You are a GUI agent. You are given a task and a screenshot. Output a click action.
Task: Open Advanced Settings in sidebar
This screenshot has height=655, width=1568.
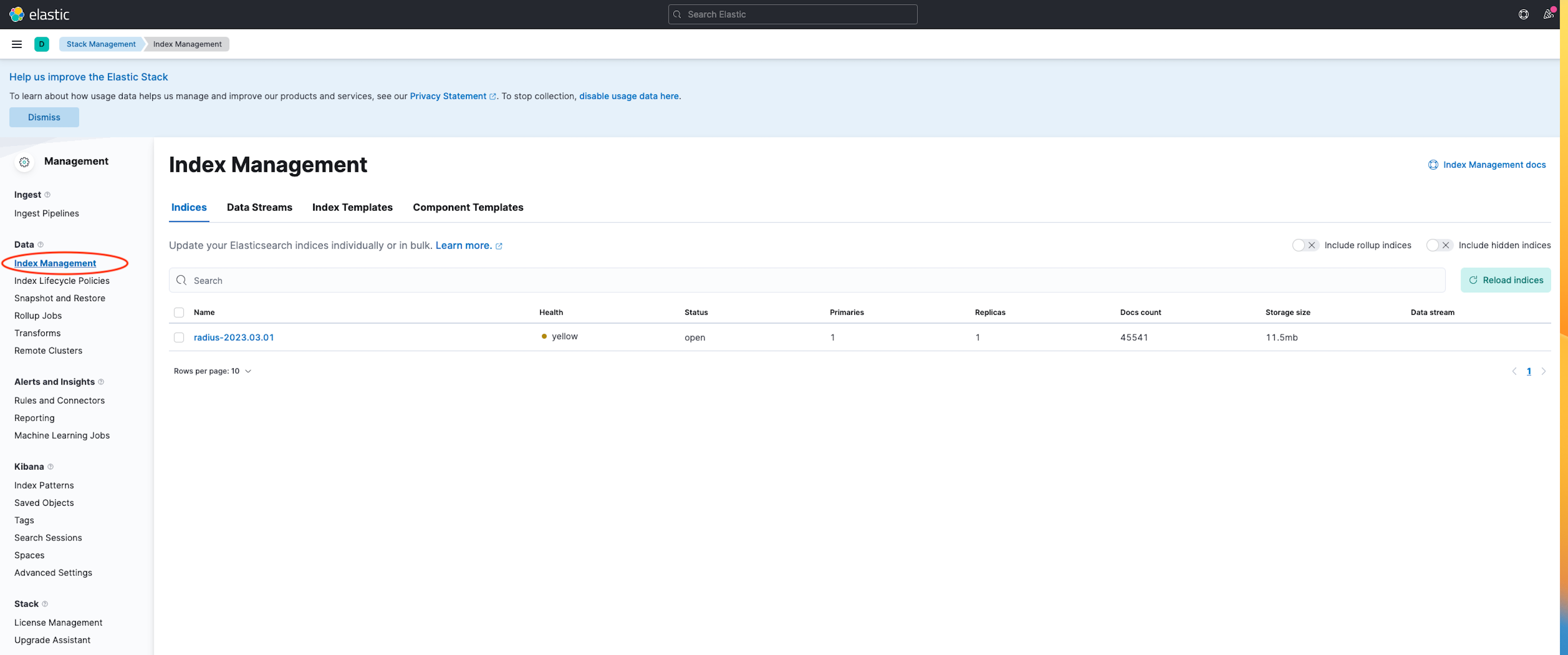point(53,573)
